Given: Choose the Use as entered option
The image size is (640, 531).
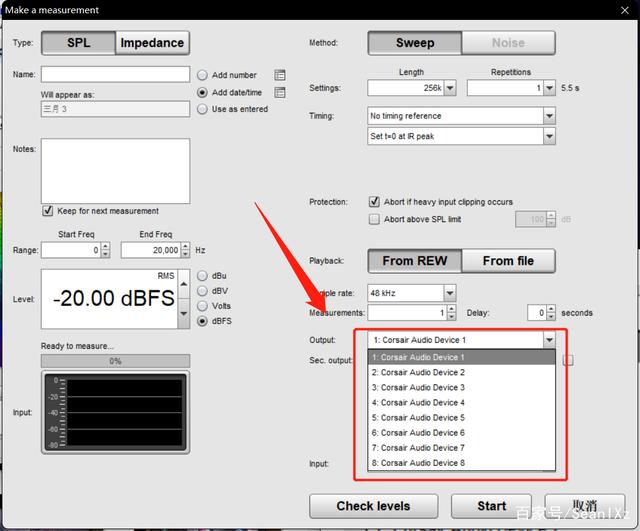Looking at the screenshot, I should (x=202, y=109).
